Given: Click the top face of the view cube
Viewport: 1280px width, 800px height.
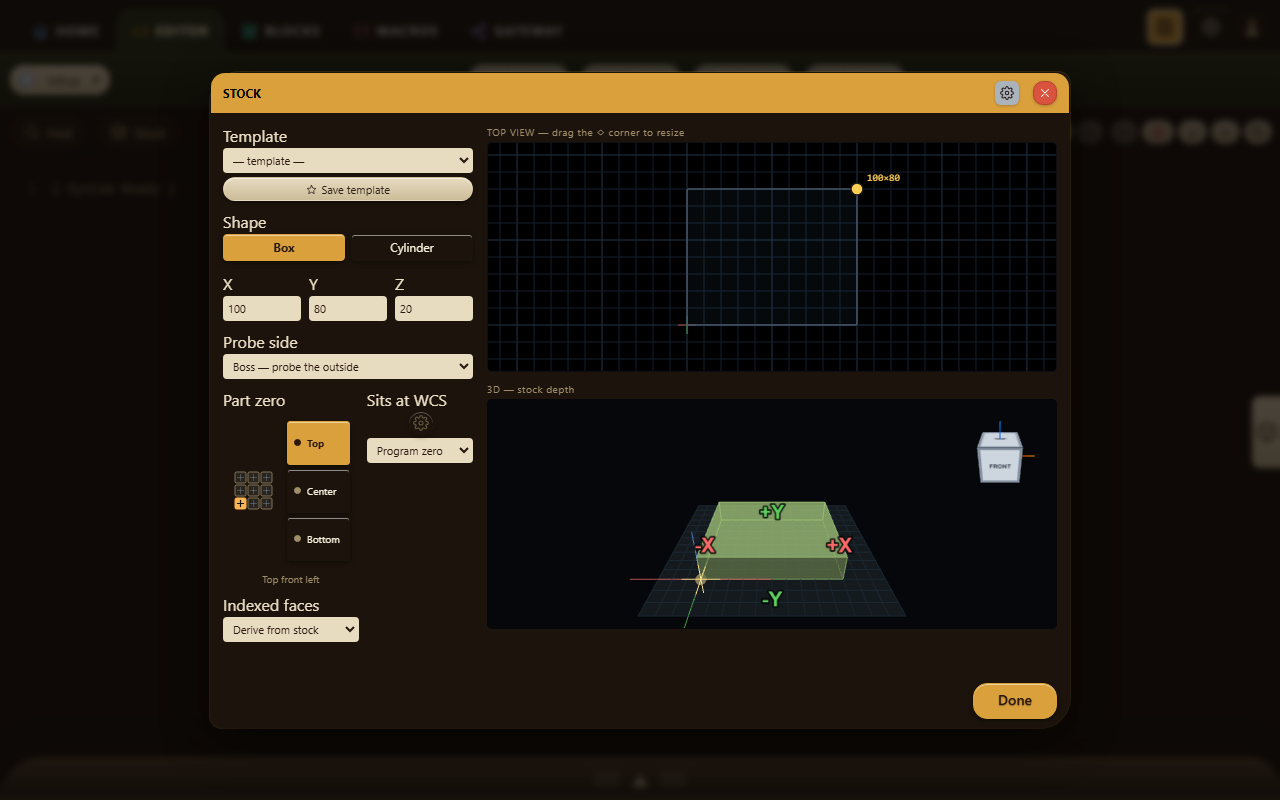Looking at the screenshot, I should point(1000,440).
